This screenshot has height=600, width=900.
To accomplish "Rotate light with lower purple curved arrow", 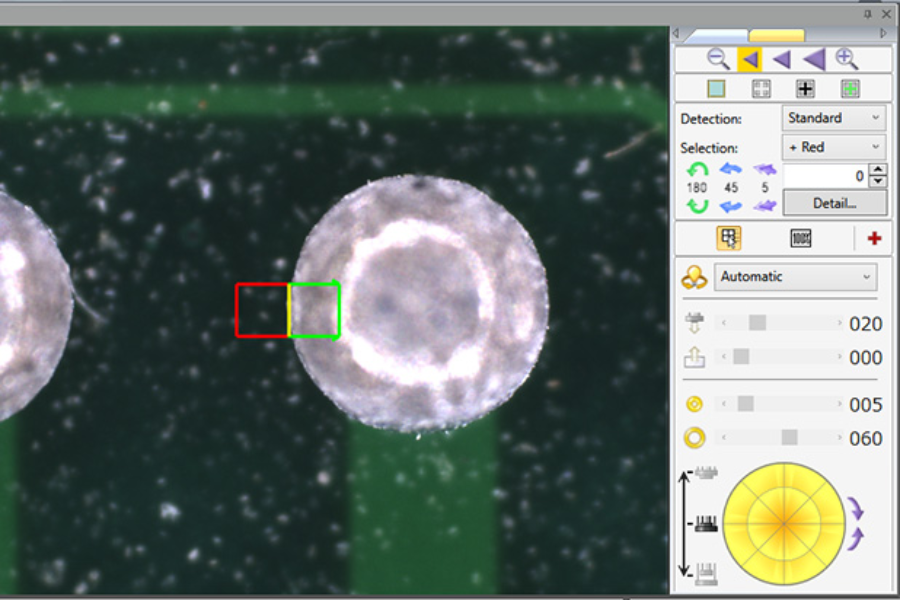I will [x=855, y=540].
